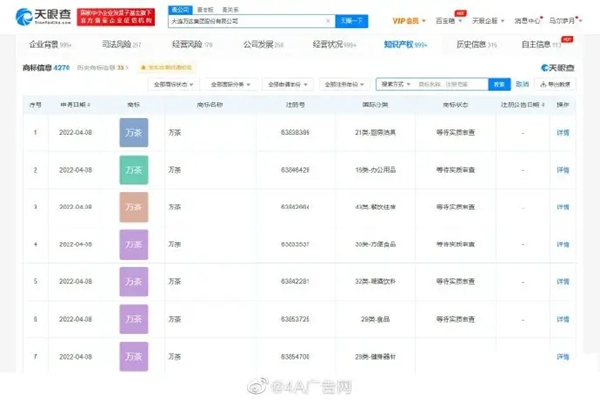600x400 pixels.
Task: Open the 万茶 trademark image in row 7
Action: pyautogui.click(x=134, y=356)
